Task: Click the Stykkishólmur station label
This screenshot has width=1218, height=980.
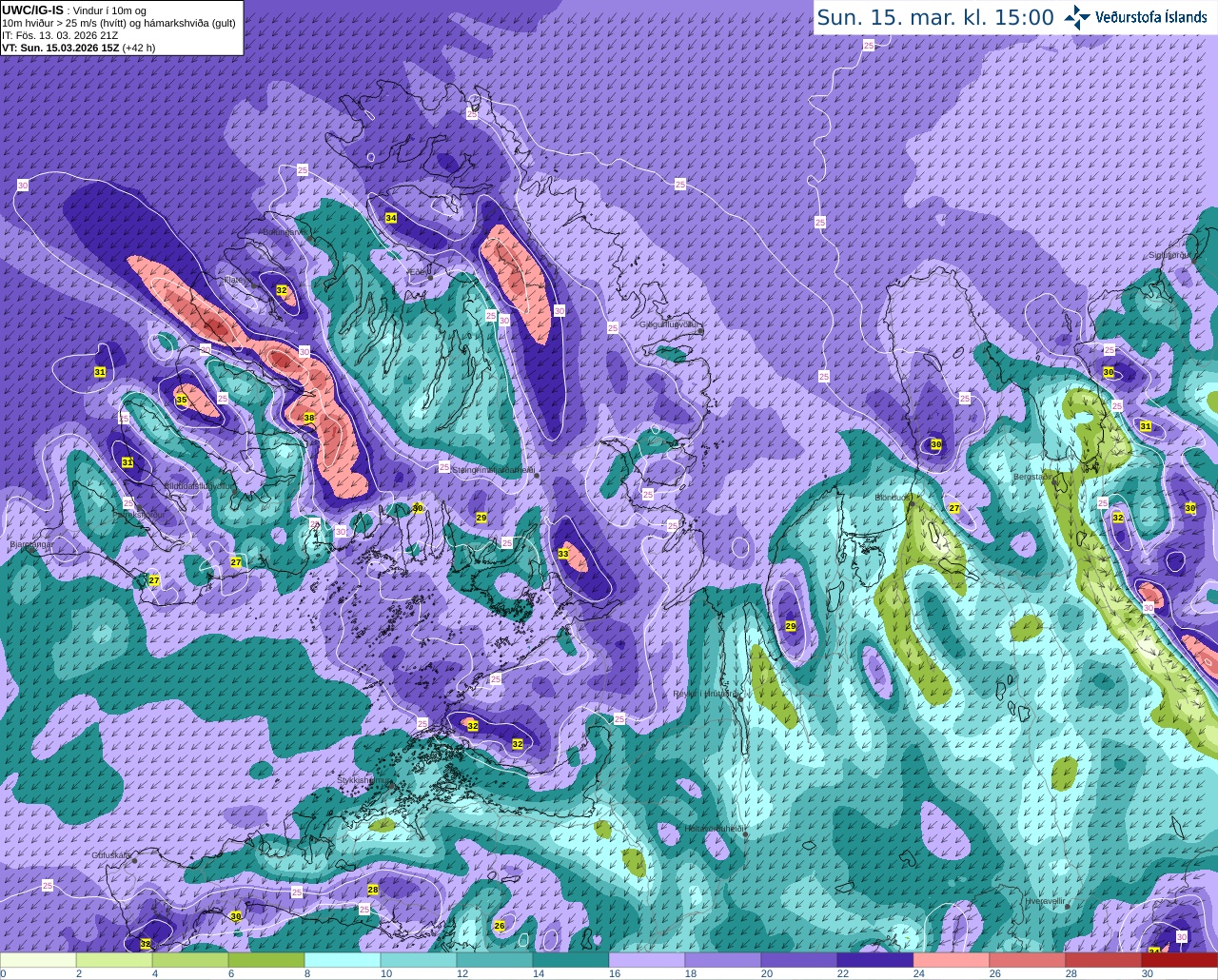Action: pos(364,779)
